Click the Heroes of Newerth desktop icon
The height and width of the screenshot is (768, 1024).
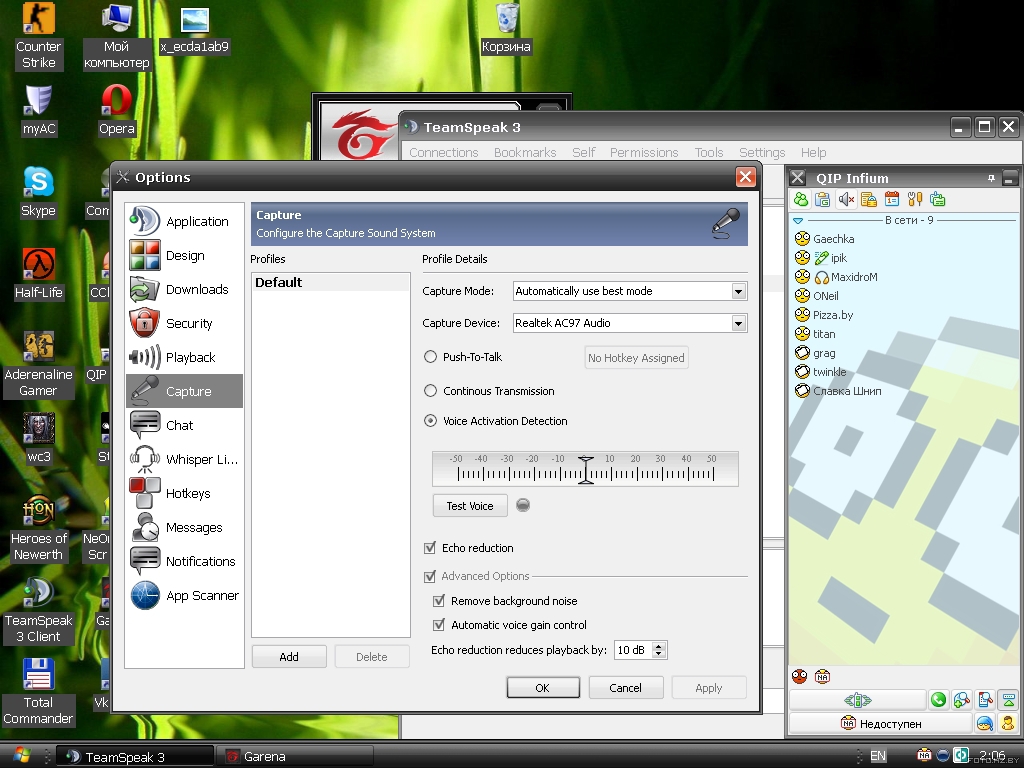point(38,528)
